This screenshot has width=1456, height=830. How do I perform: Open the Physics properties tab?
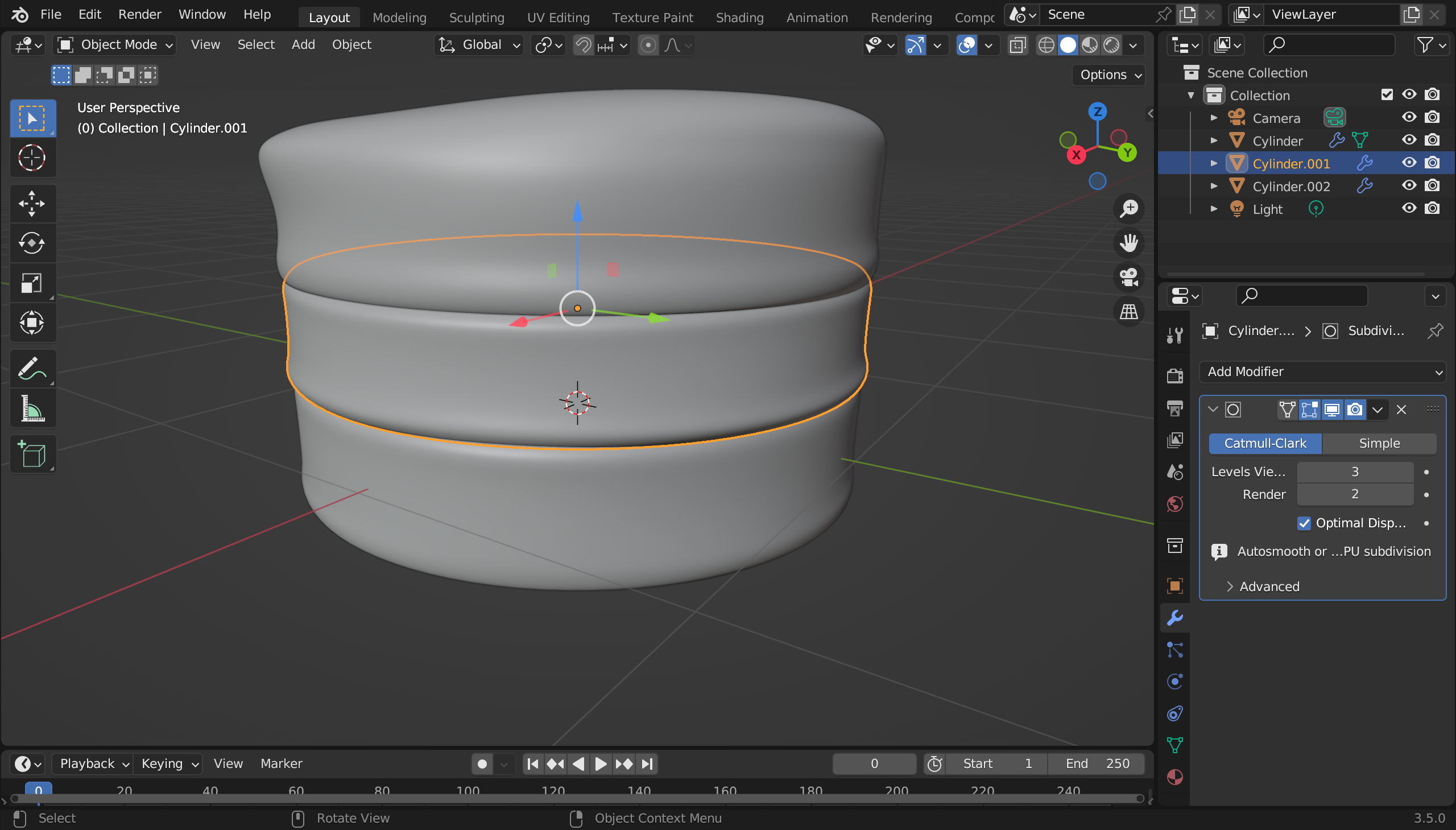(x=1175, y=681)
